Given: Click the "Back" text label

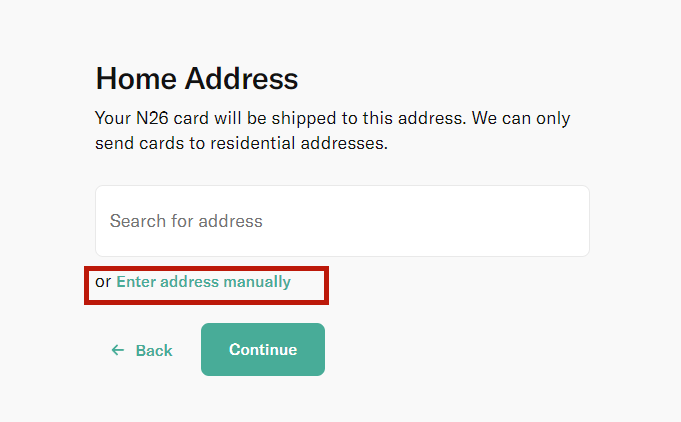Looking at the screenshot, I should (x=154, y=350).
